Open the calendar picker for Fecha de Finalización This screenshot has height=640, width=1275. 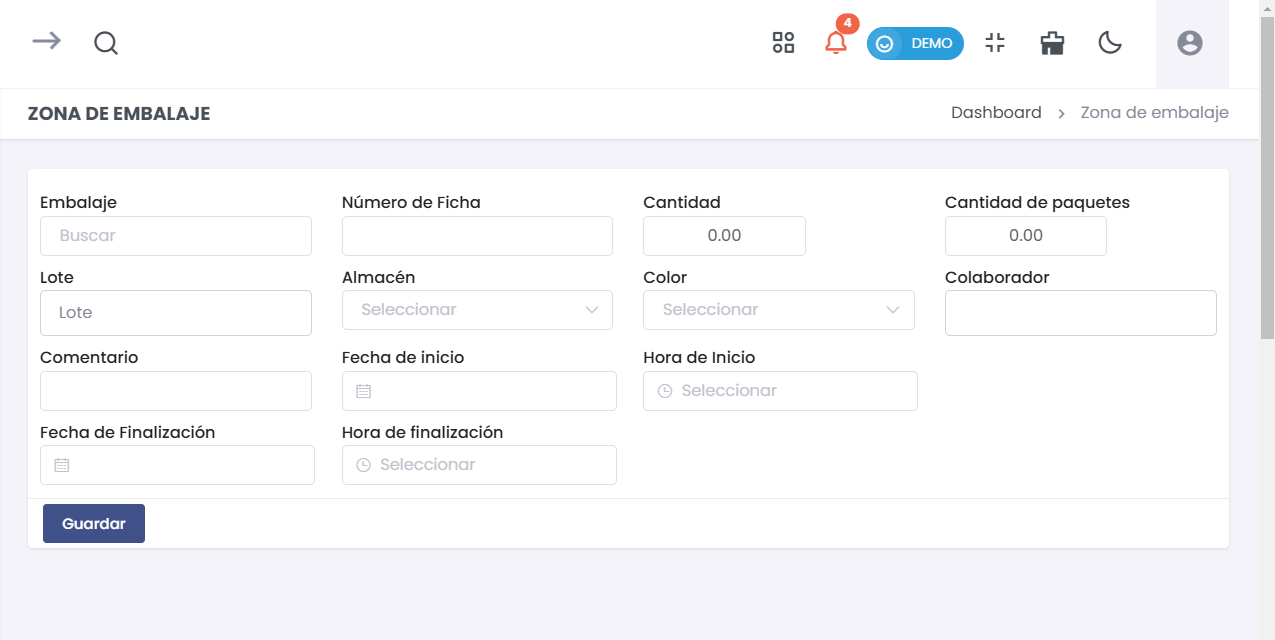[x=62, y=464]
